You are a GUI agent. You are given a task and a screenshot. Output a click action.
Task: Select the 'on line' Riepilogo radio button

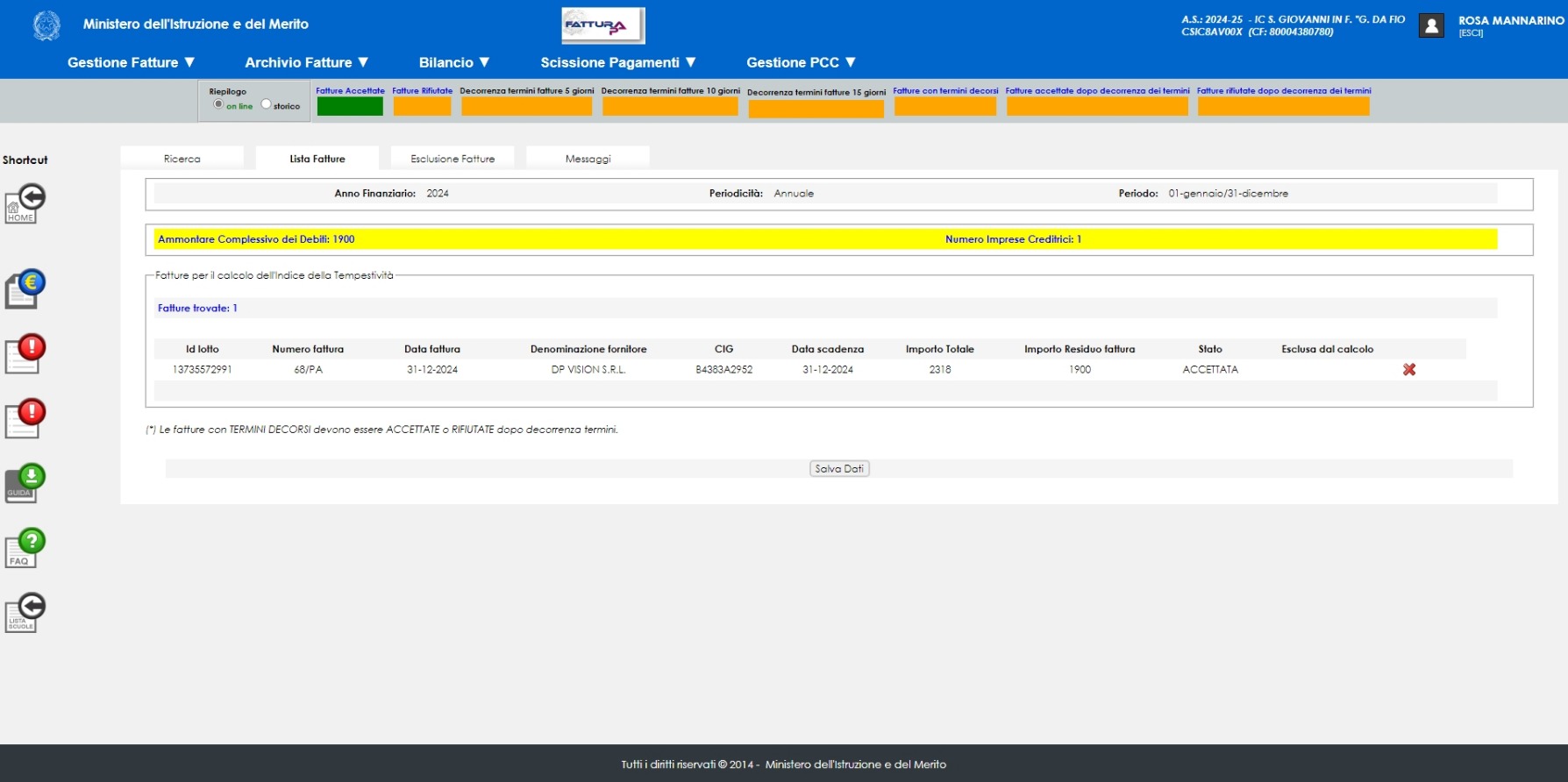click(x=218, y=104)
